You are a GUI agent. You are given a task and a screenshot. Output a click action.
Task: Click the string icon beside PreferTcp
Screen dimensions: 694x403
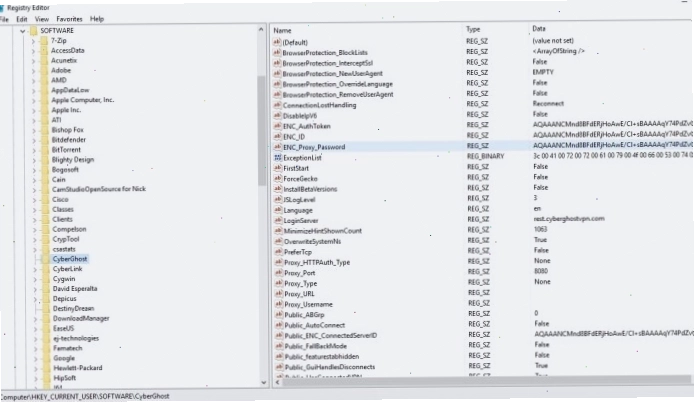coord(278,252)
